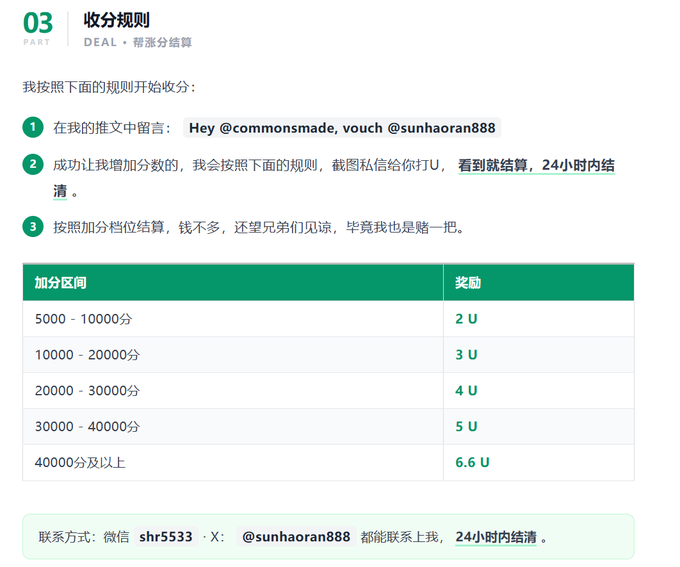The height and width of the screenshot is (567, 680).
Task: Click the "联系方式：微信" label
Action: [84, 537]
